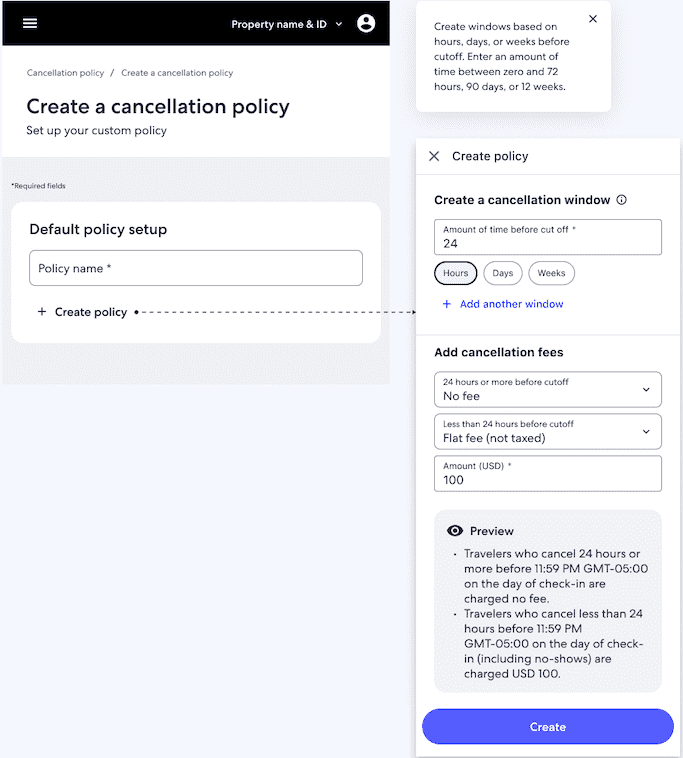
Task: Open the Less than 24 hours fee dropdown
Action: 548,431
